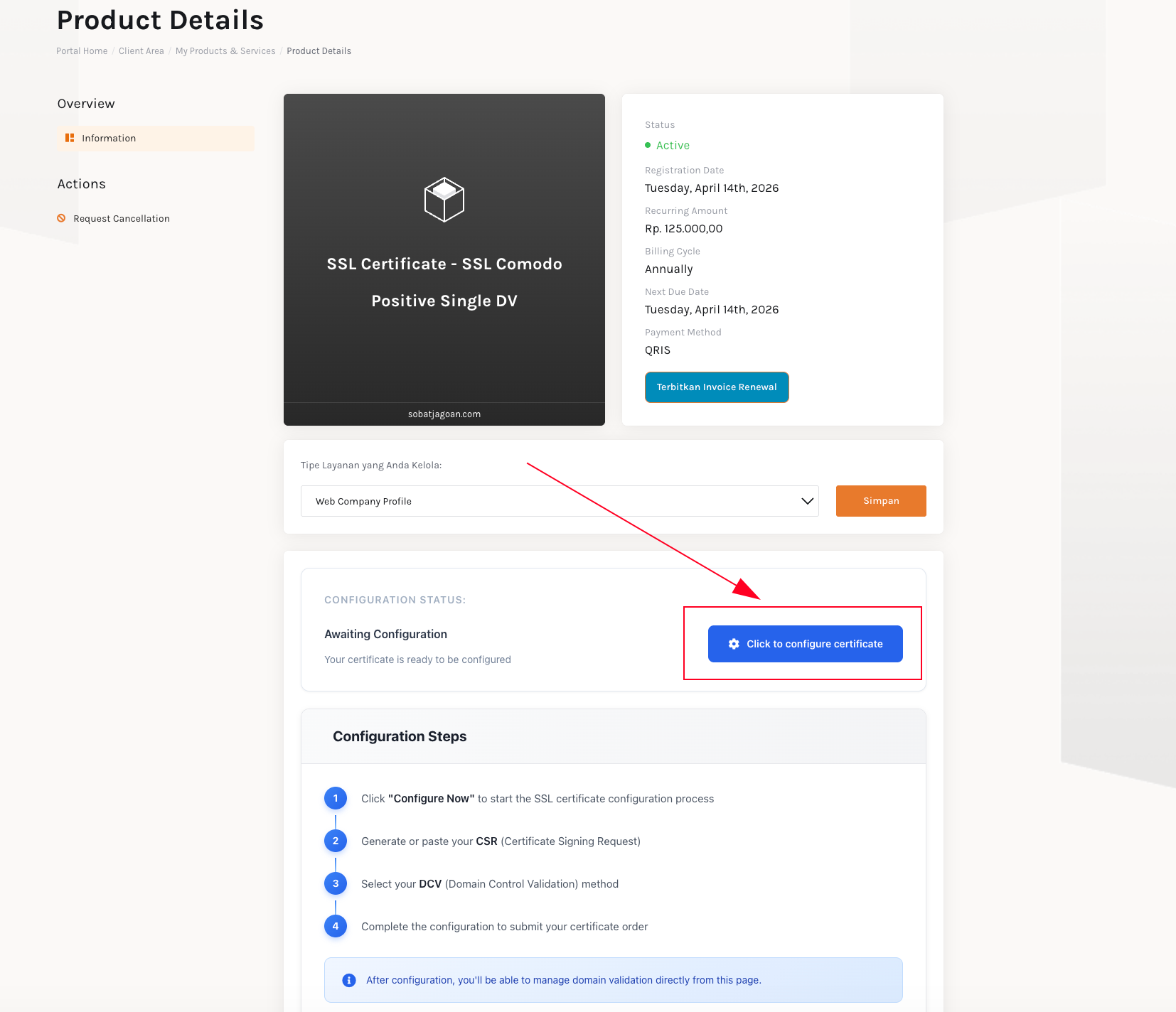Screen dimensions: 1176x1012
Task: Click the gear icon on configure button
Action: (734, 644)
